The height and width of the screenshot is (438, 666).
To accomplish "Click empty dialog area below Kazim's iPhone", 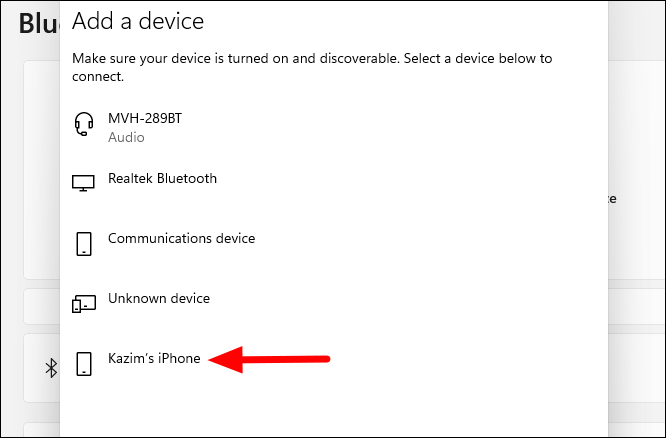I will point(333,410).
